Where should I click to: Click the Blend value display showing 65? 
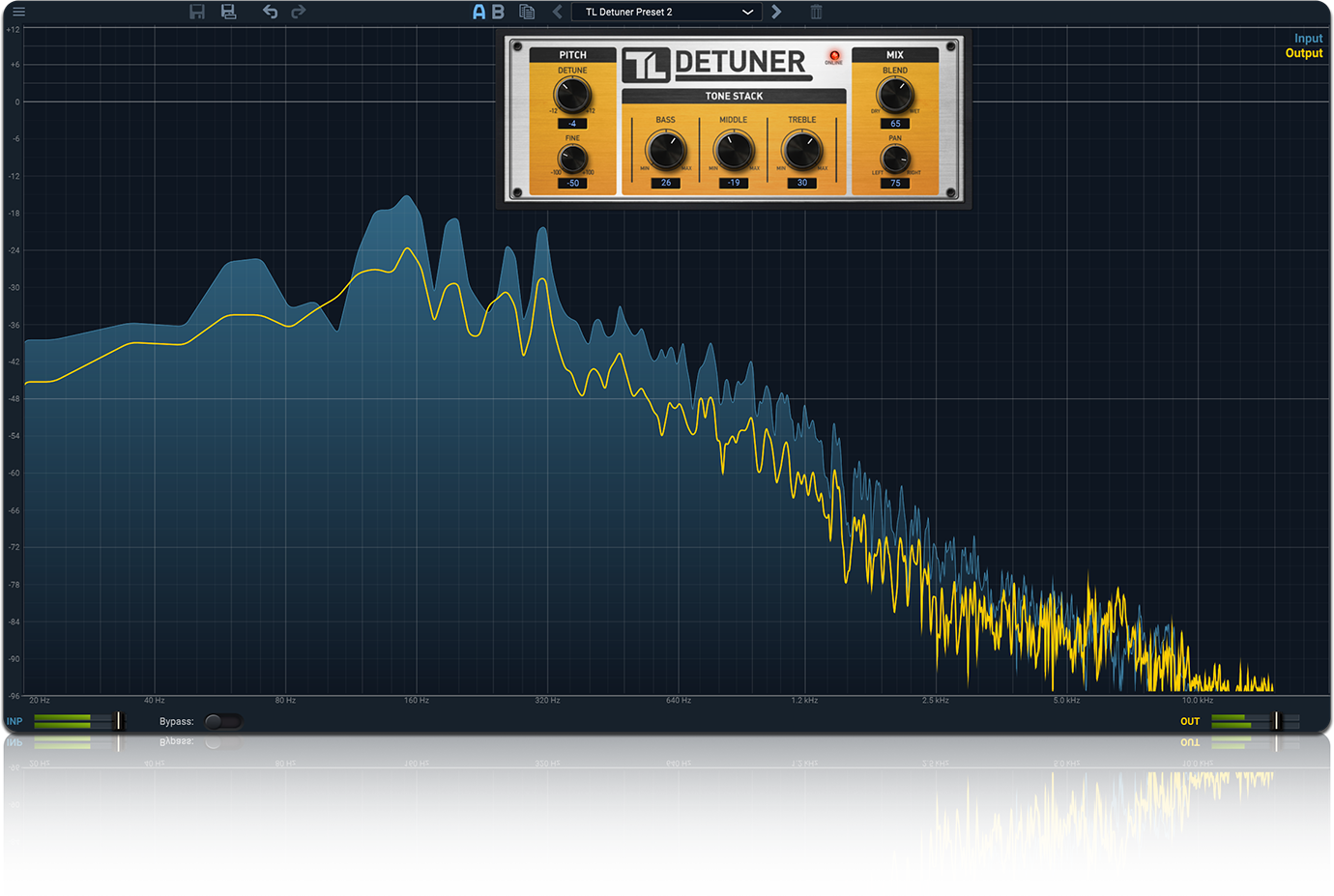tap(894, 124)
